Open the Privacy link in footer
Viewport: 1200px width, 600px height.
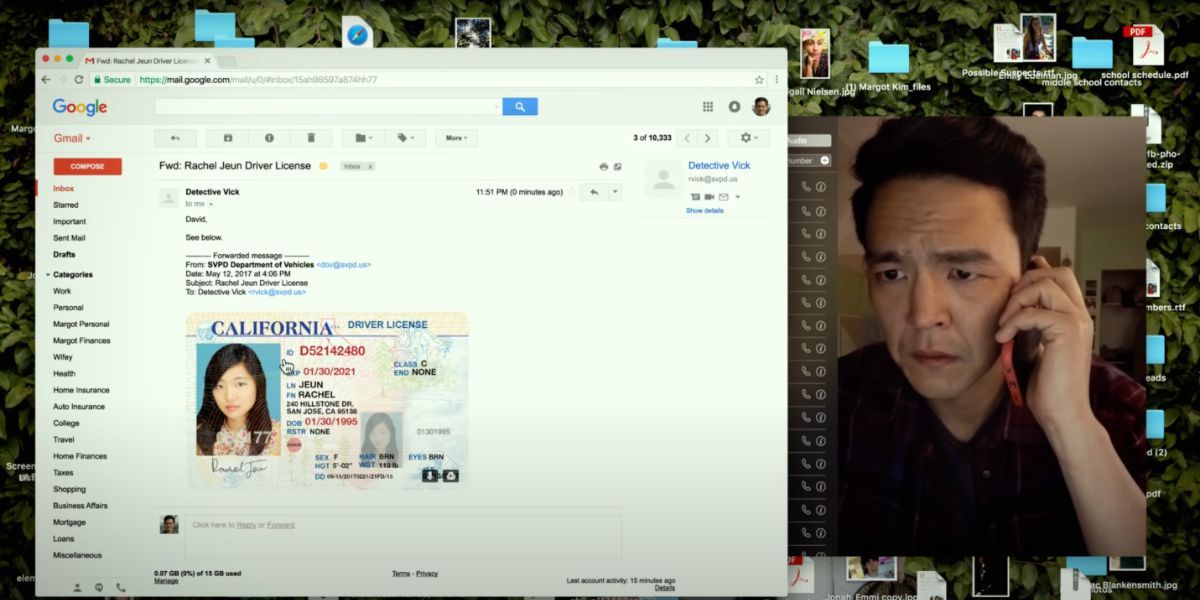427,573
